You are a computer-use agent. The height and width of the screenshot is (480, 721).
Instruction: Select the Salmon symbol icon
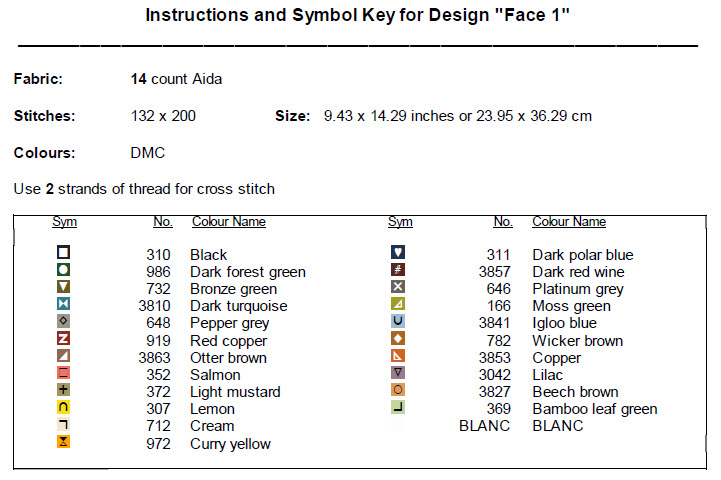tap(64, 374)
